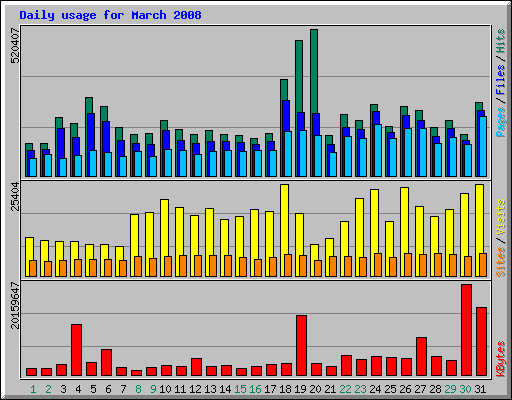Click the green 'Hits' legend label

click(x=501, y=41)
